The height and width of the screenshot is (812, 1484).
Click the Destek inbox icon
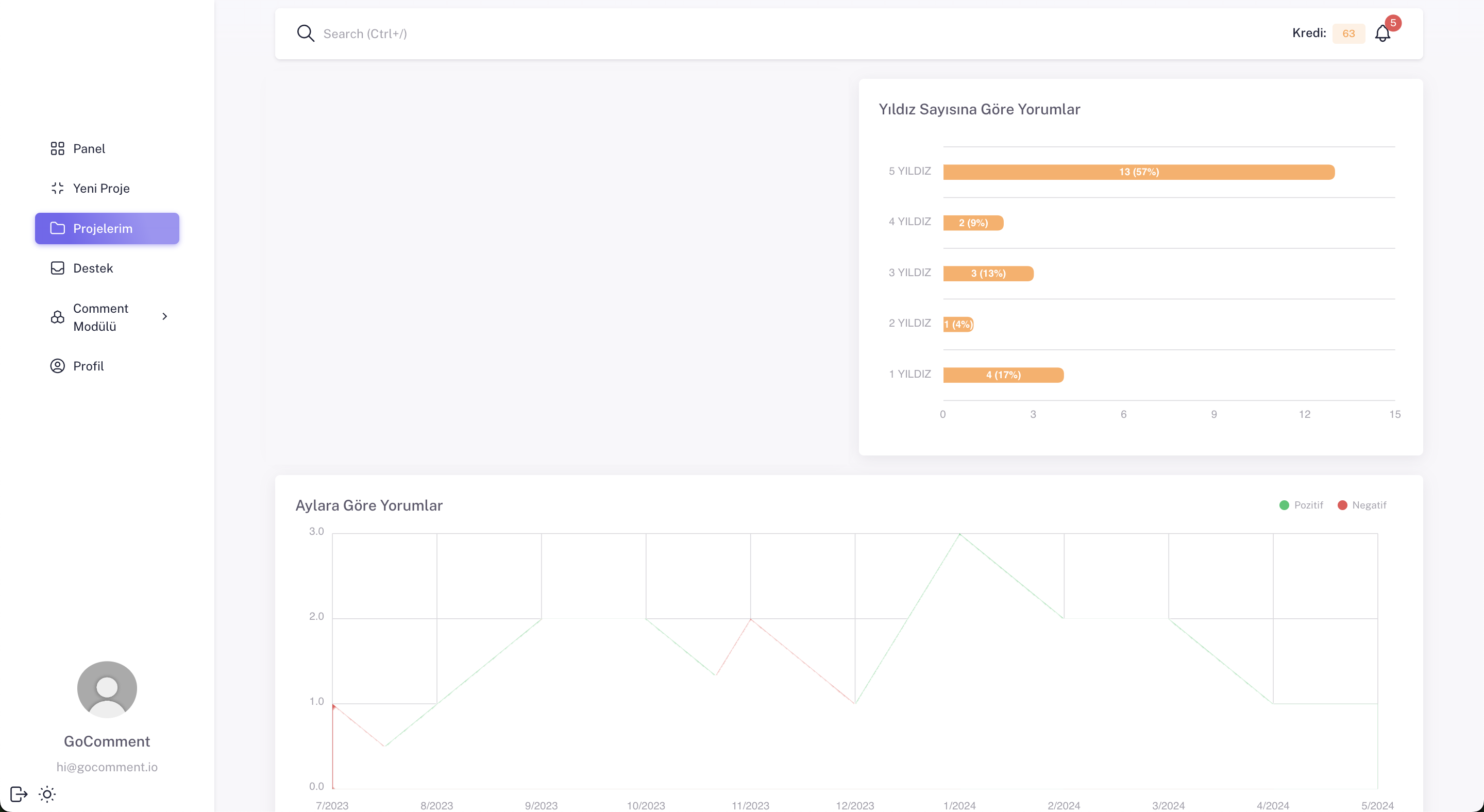pos(58,268)
